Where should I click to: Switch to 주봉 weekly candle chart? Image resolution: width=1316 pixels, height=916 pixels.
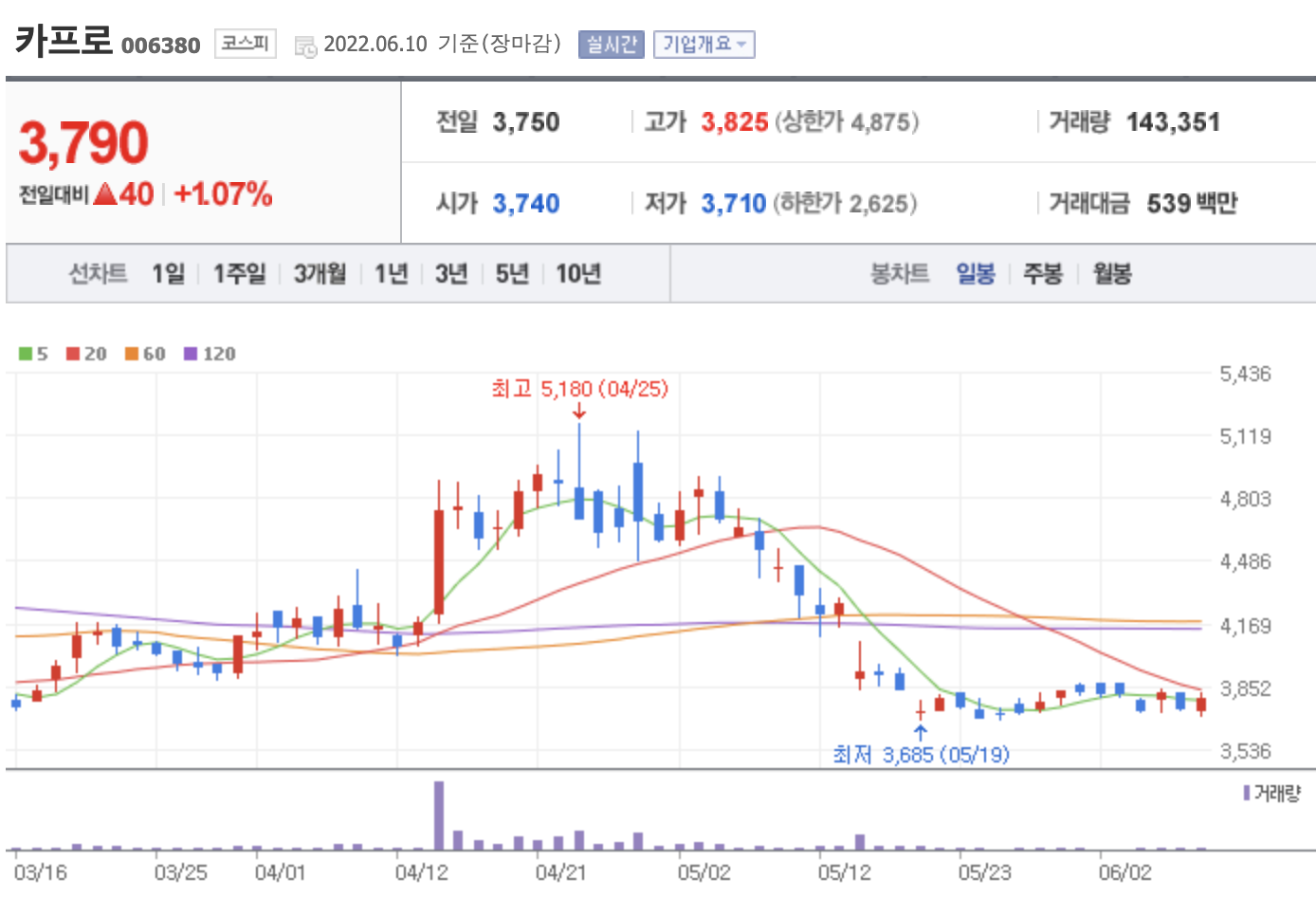1043,274
